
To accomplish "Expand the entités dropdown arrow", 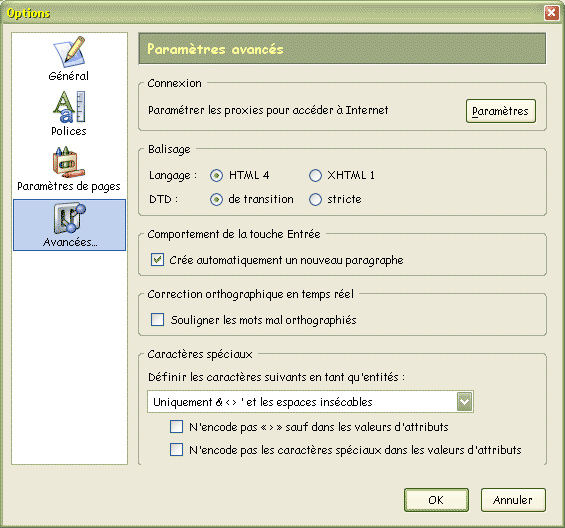I will 464,401.
